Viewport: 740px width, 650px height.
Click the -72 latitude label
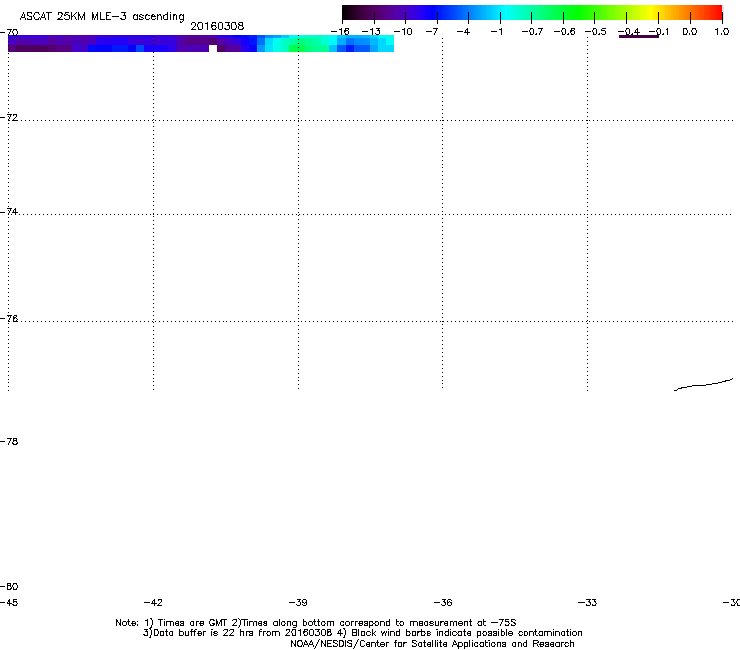[x=9, y=117]
